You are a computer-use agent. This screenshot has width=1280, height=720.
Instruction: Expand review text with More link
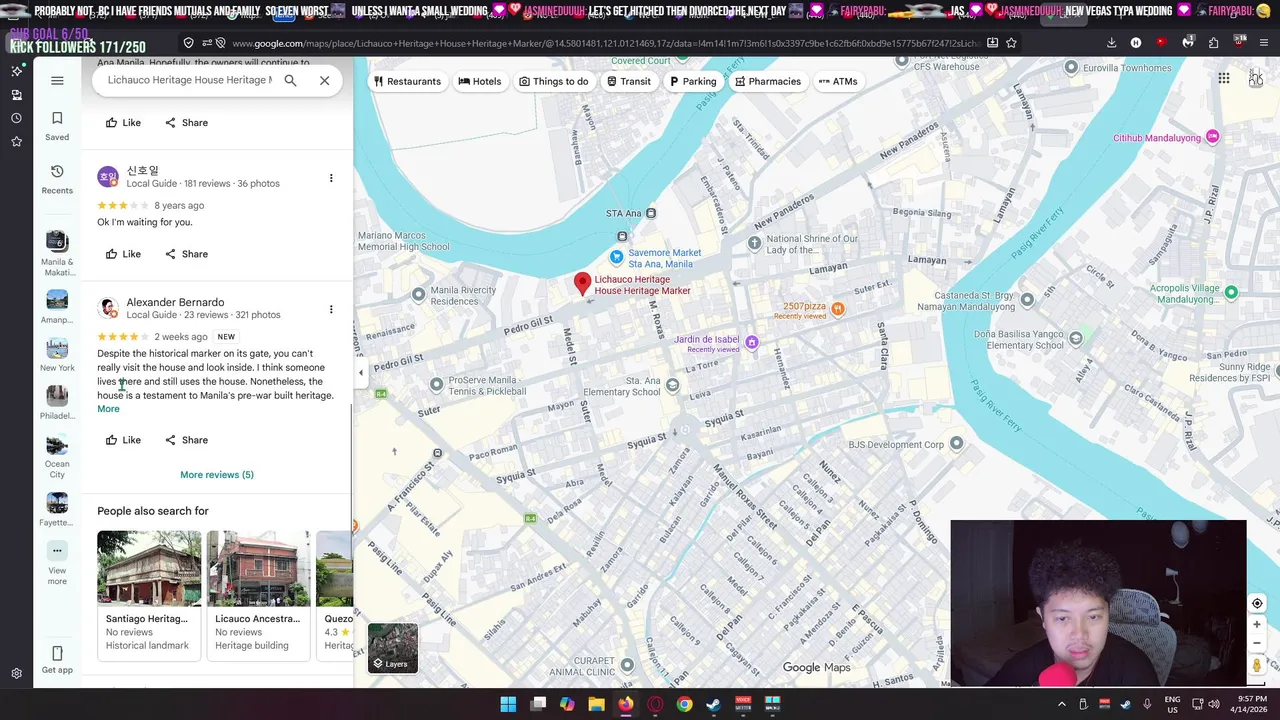point(108,409)
